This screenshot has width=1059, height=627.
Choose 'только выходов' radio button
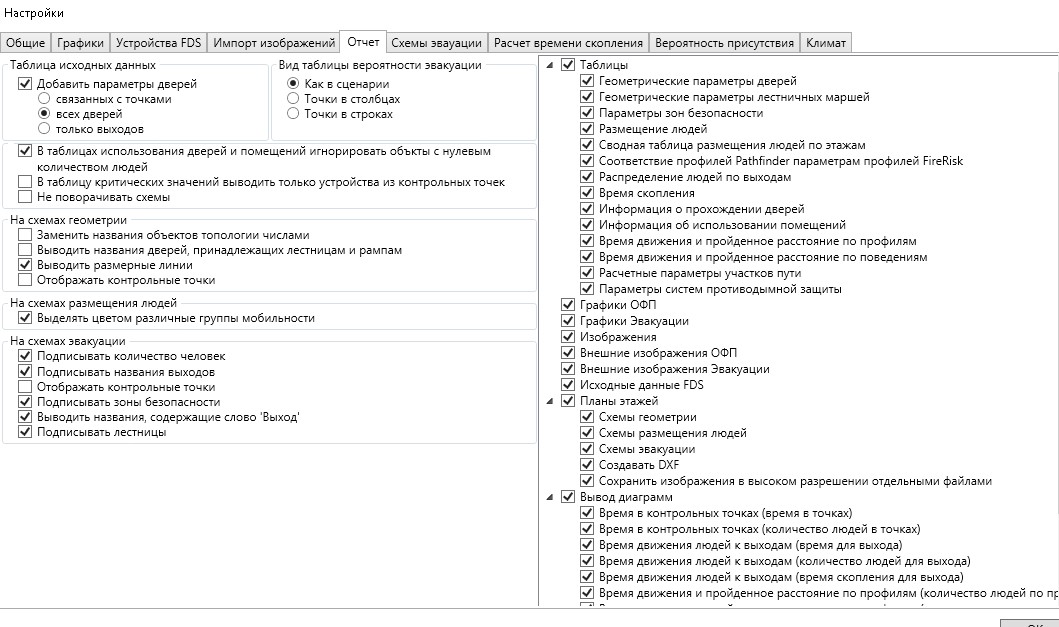[44, 129]
